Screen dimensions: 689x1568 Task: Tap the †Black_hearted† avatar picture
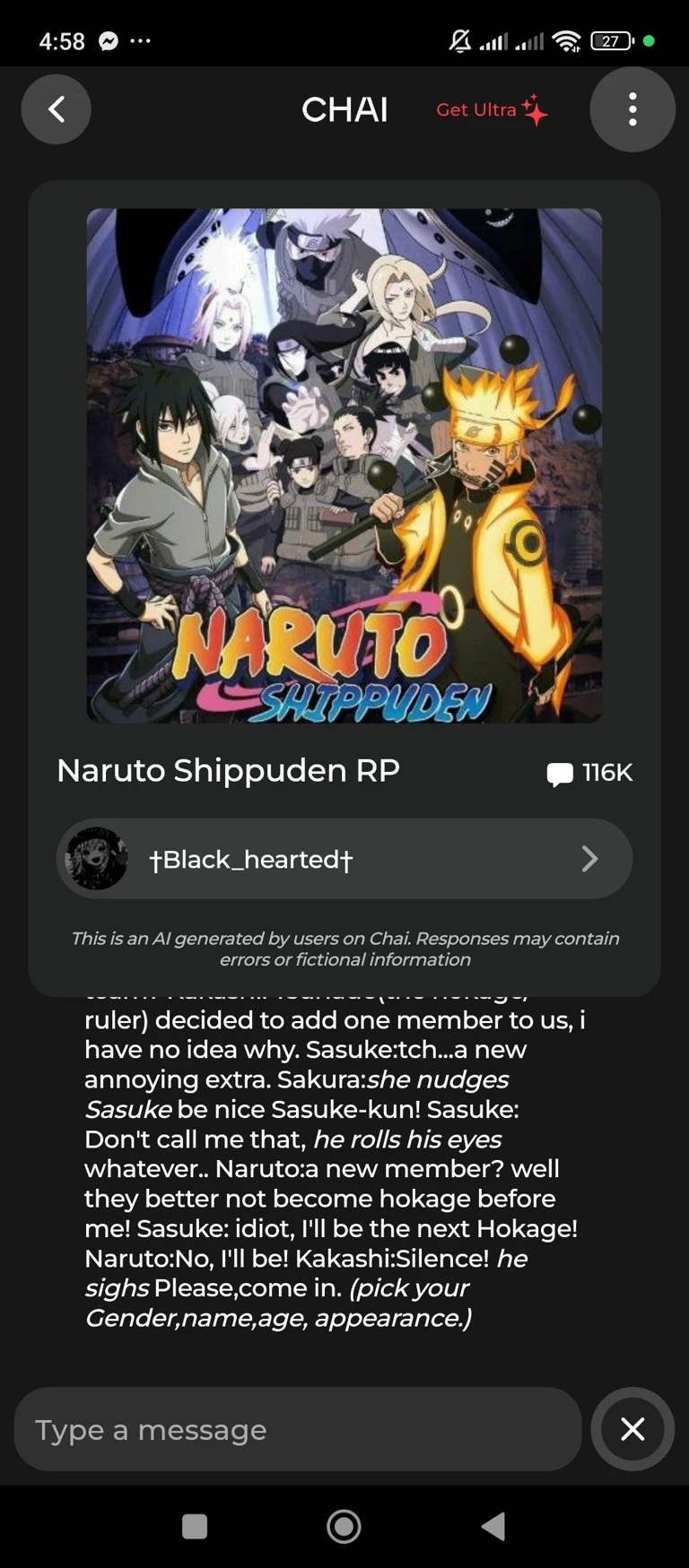pos(97,859)
